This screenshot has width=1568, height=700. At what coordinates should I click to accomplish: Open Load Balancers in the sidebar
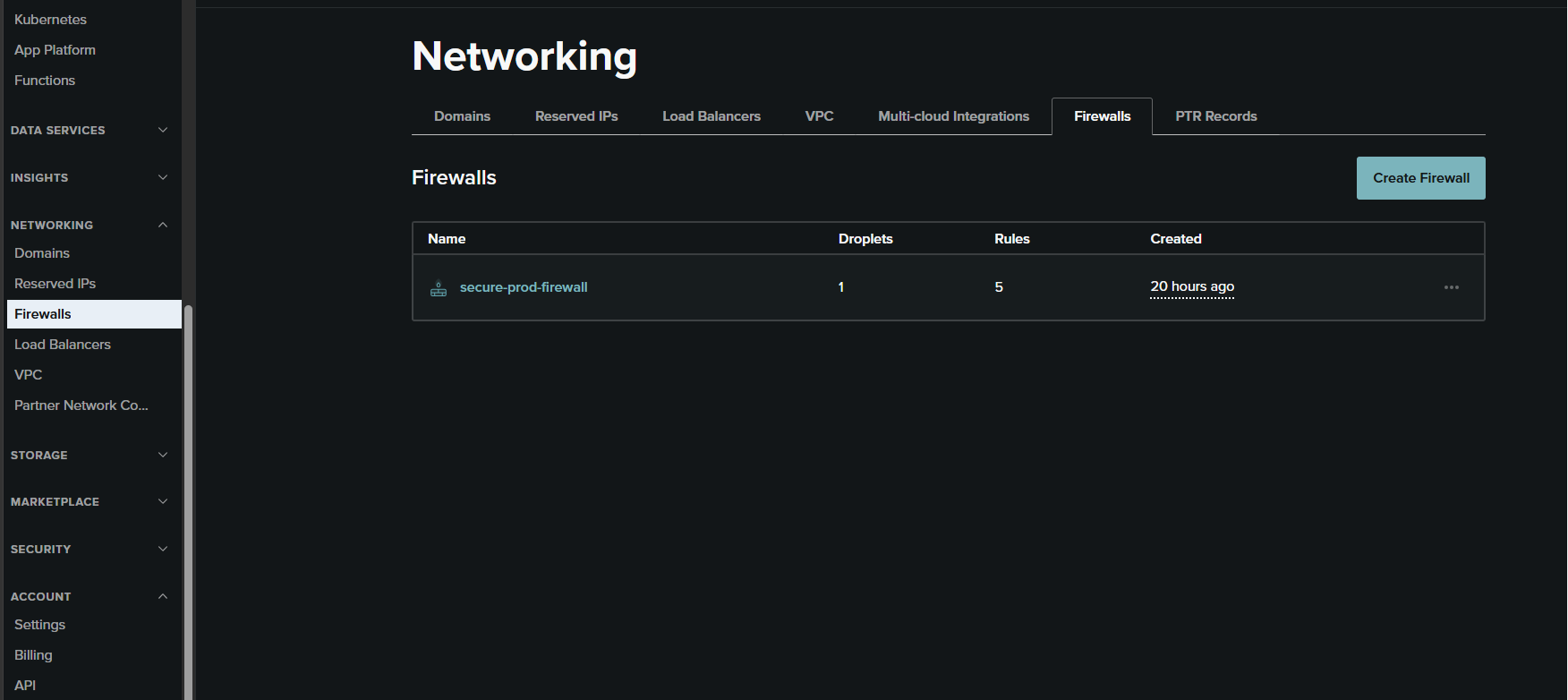tap(63, 345)
